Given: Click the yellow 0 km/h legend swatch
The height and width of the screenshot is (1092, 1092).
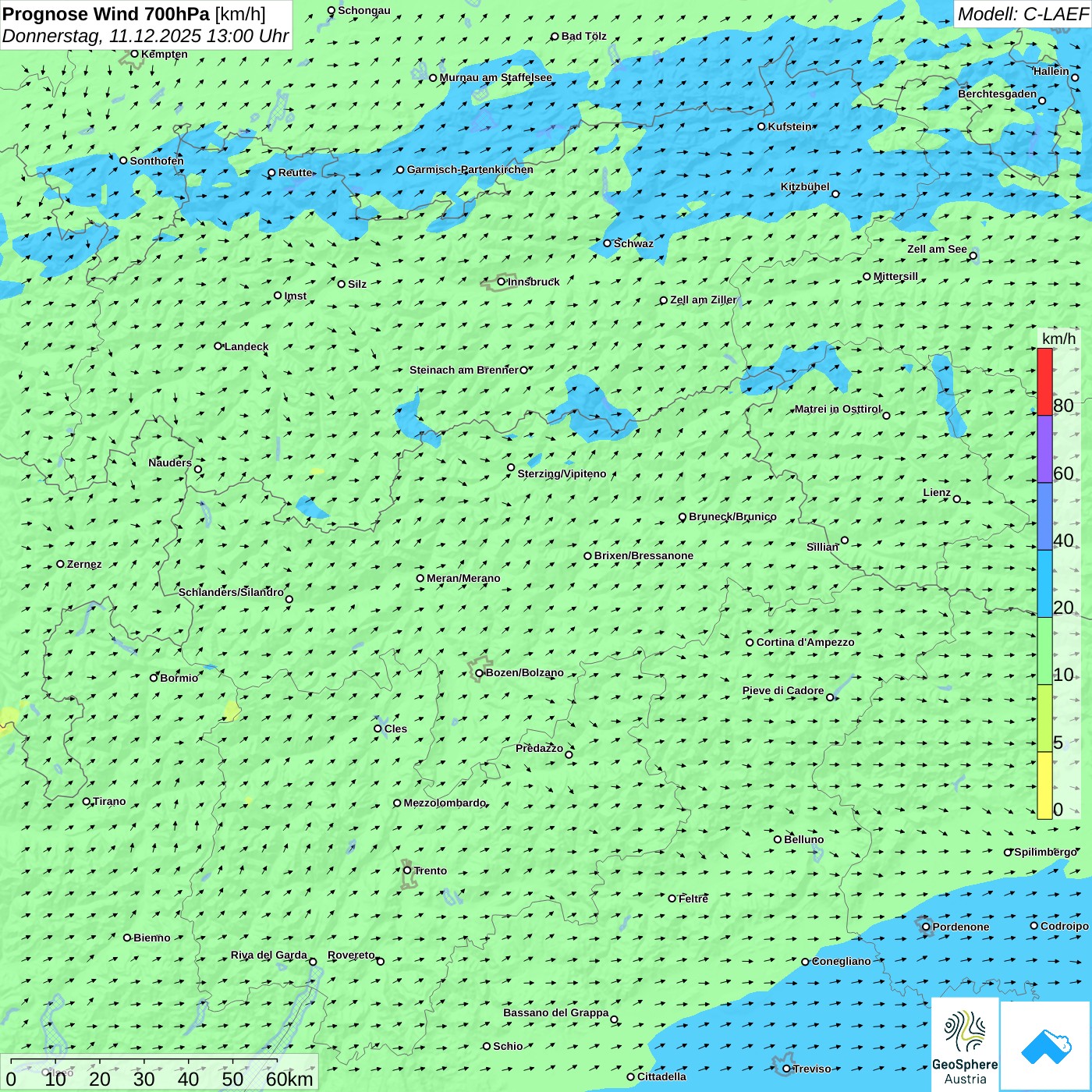Looking at the screenshot, I should pos(1044,785).
